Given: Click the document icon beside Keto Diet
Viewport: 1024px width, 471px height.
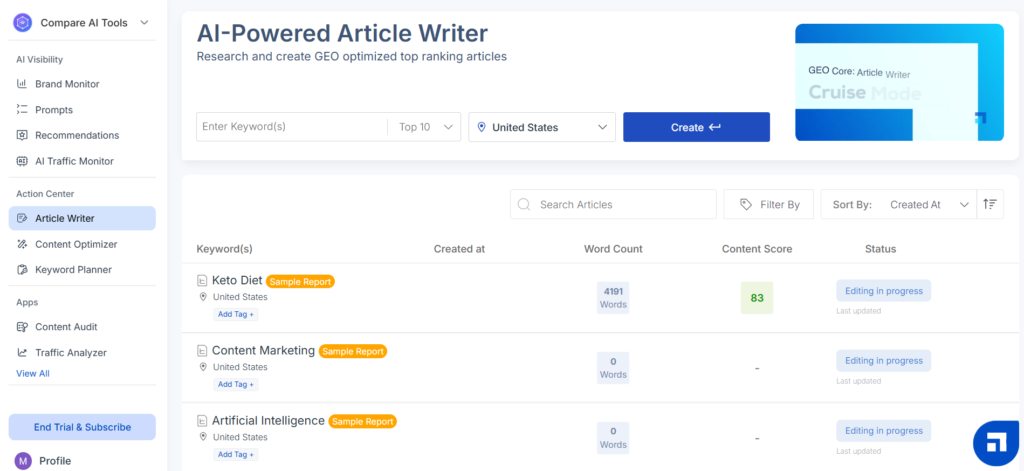Looking at the screenshot, I should coord(202,281).
